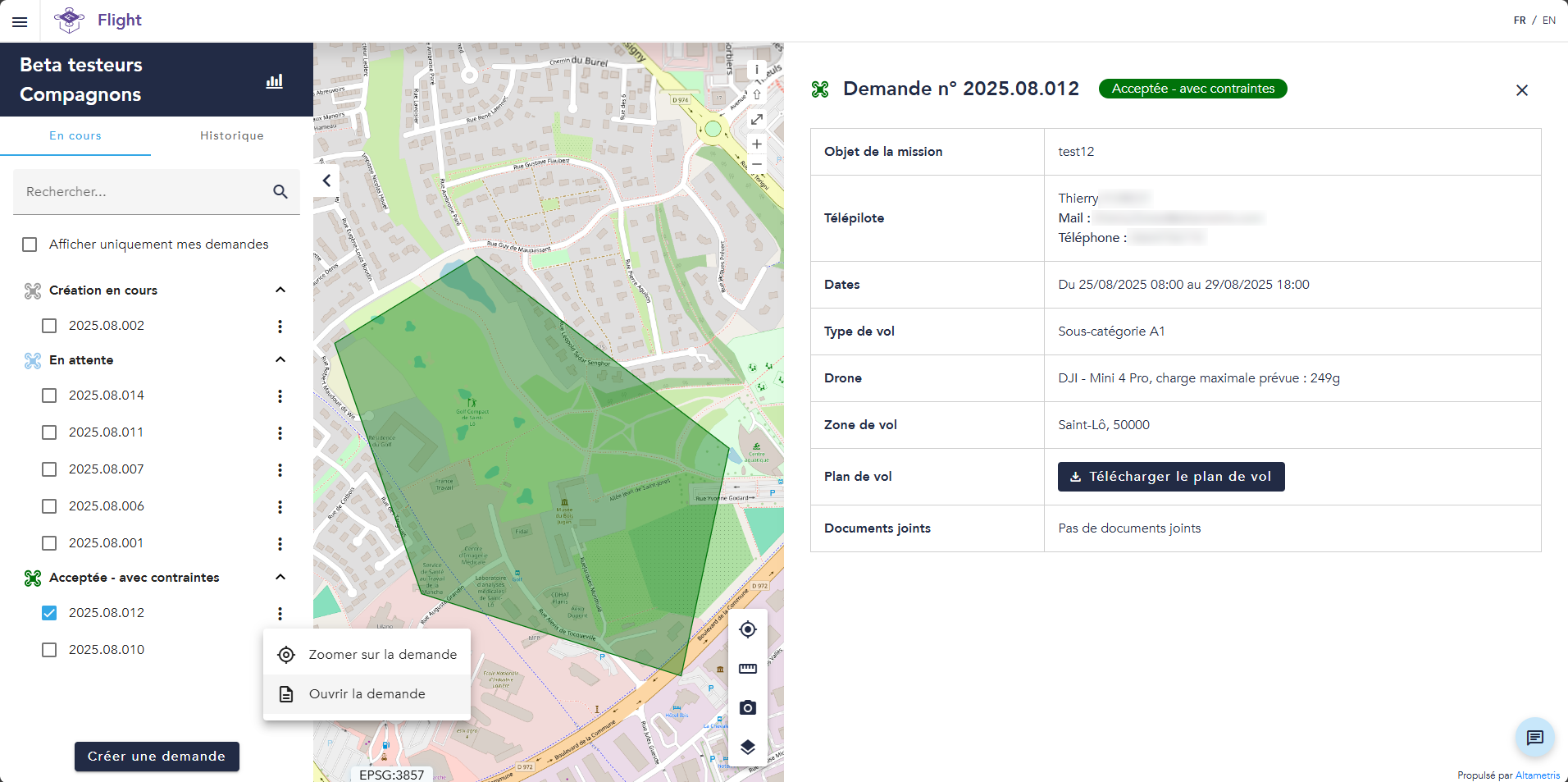Click 'Télécharger le plan de vol' button
The image size is (1568, 782).
point(1170,477)
